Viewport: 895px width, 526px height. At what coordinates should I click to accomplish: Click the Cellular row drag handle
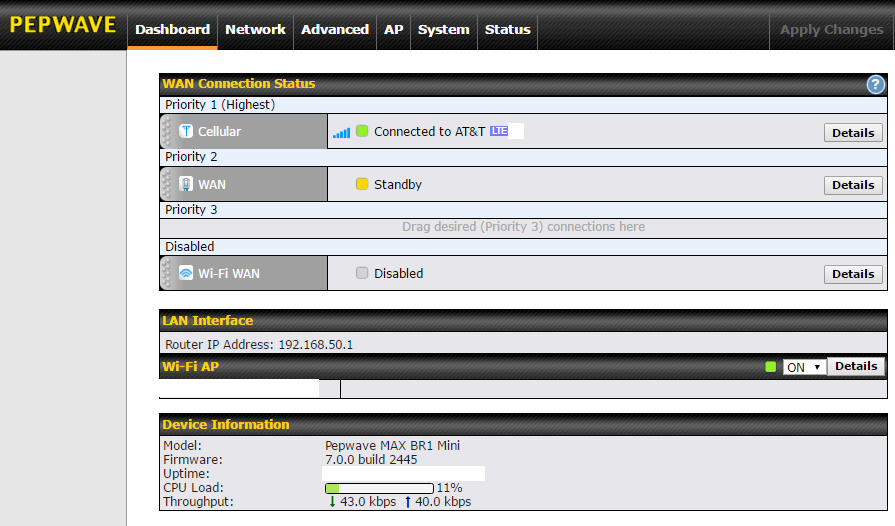click(167, 131)
